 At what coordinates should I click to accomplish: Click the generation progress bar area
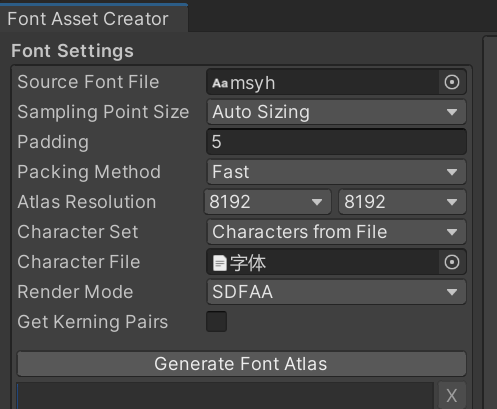coord(225,396)
